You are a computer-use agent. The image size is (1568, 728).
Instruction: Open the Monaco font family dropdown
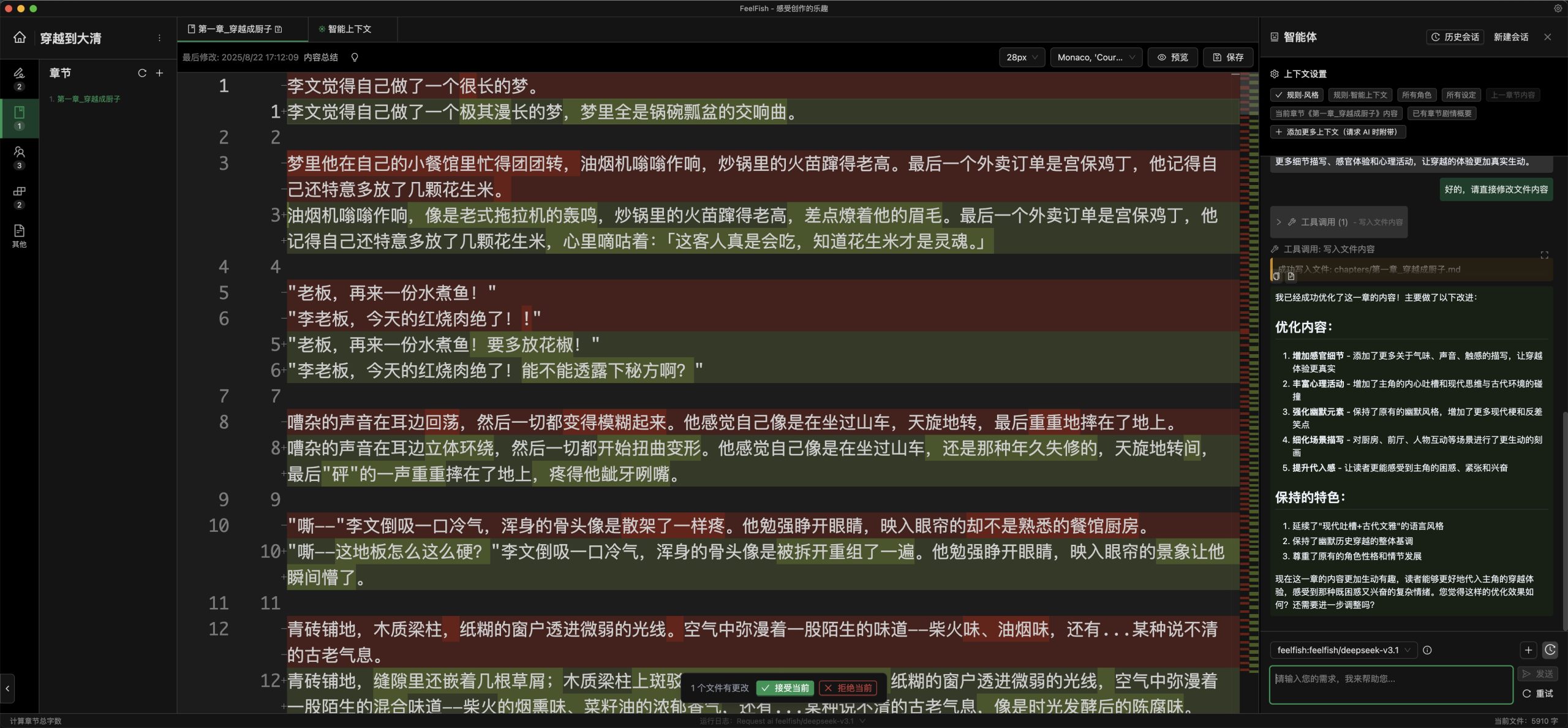point(1096,58)
